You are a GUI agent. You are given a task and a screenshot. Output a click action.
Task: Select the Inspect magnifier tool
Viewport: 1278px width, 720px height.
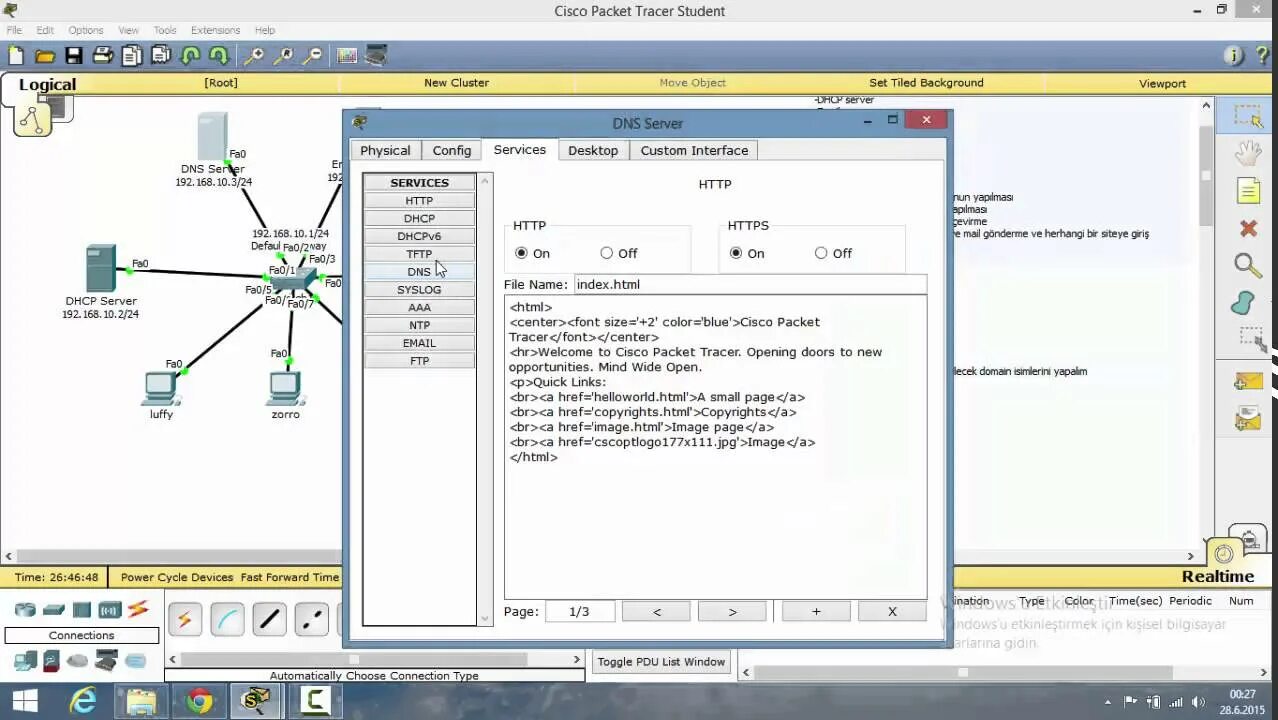(1247, 265)
